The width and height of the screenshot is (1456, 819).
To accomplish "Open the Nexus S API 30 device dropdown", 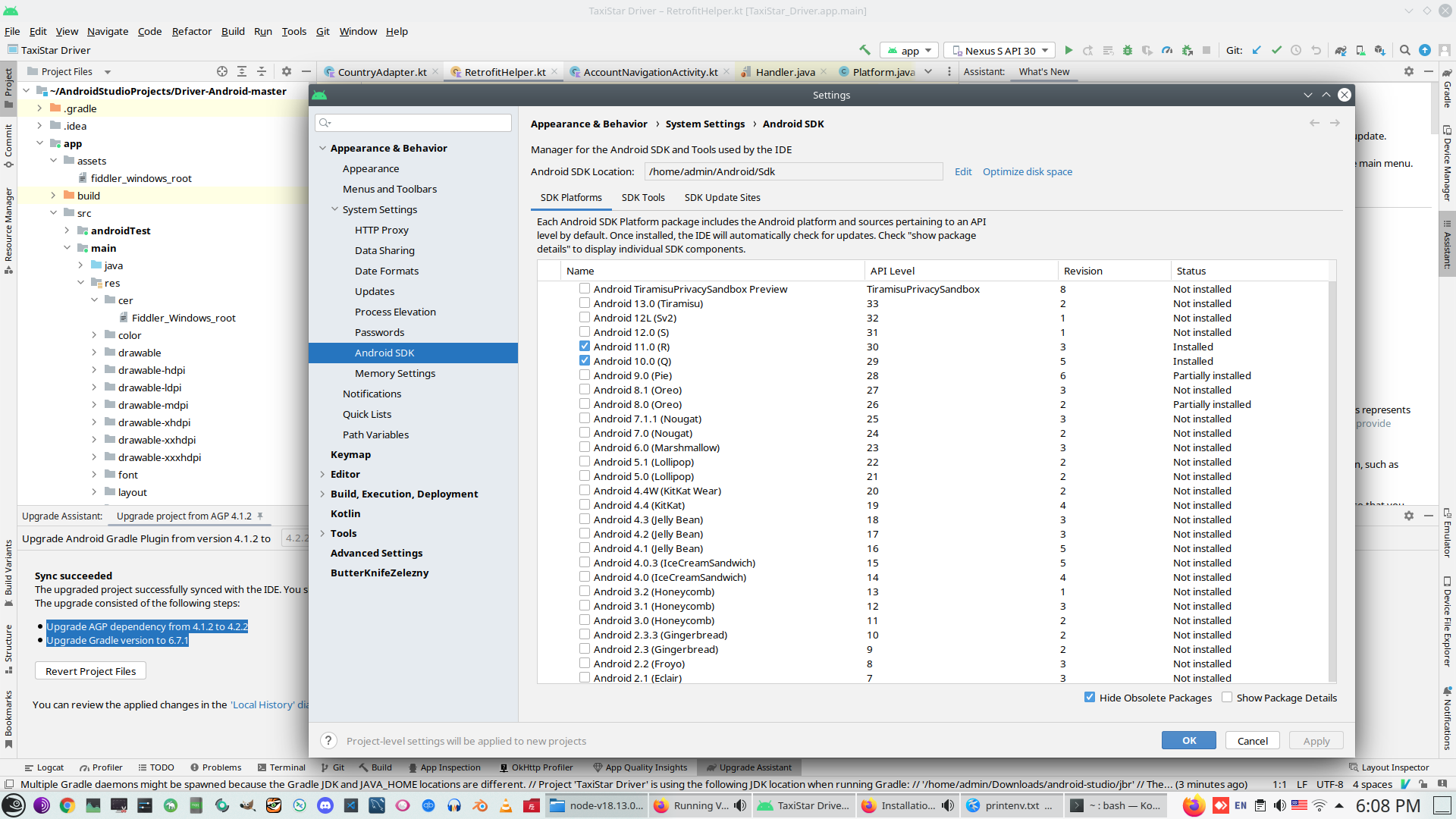I will 999,51.
